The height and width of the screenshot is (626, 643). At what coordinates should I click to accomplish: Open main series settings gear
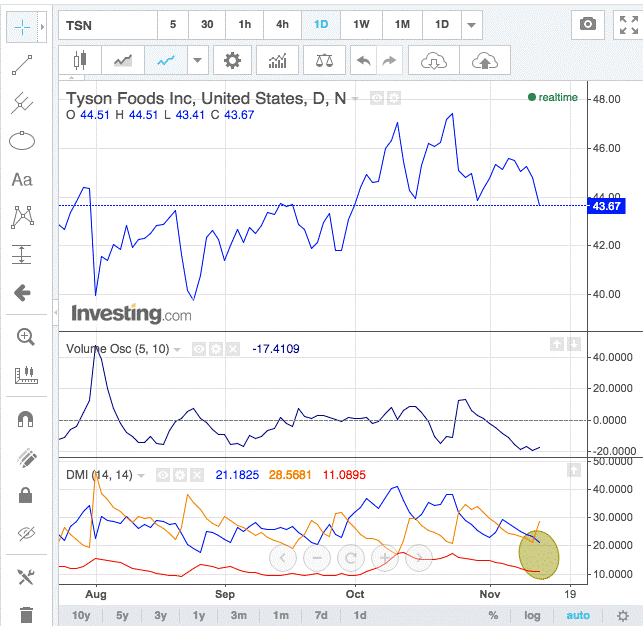click(x=394, y=98)
